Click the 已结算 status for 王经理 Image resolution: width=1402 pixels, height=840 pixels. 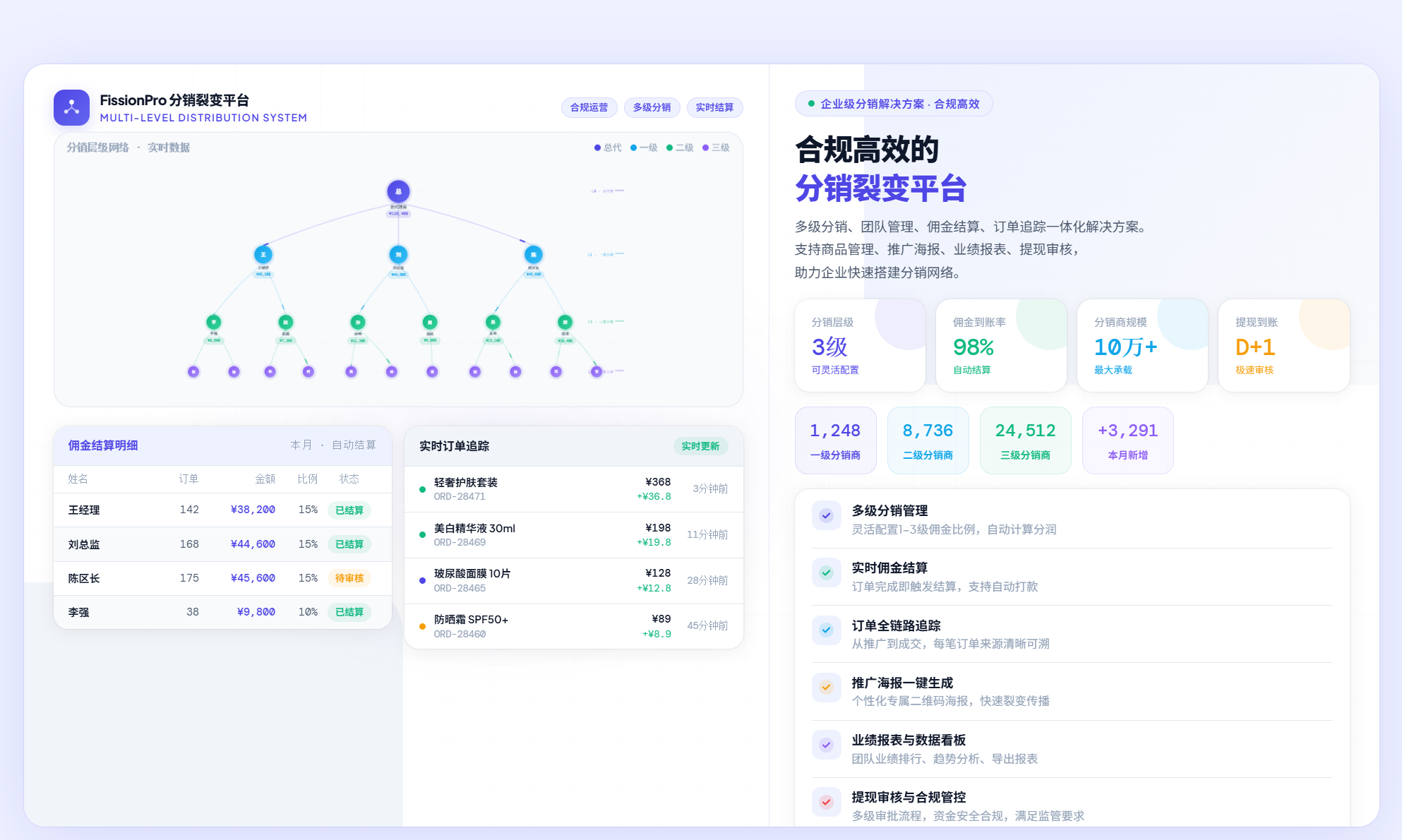(349, 510)
